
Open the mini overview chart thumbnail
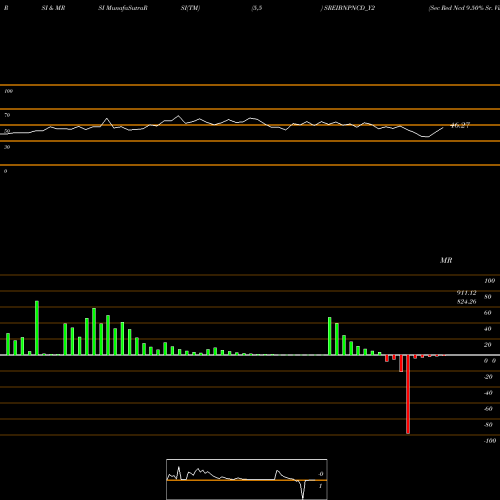click(x=247, y=479)
